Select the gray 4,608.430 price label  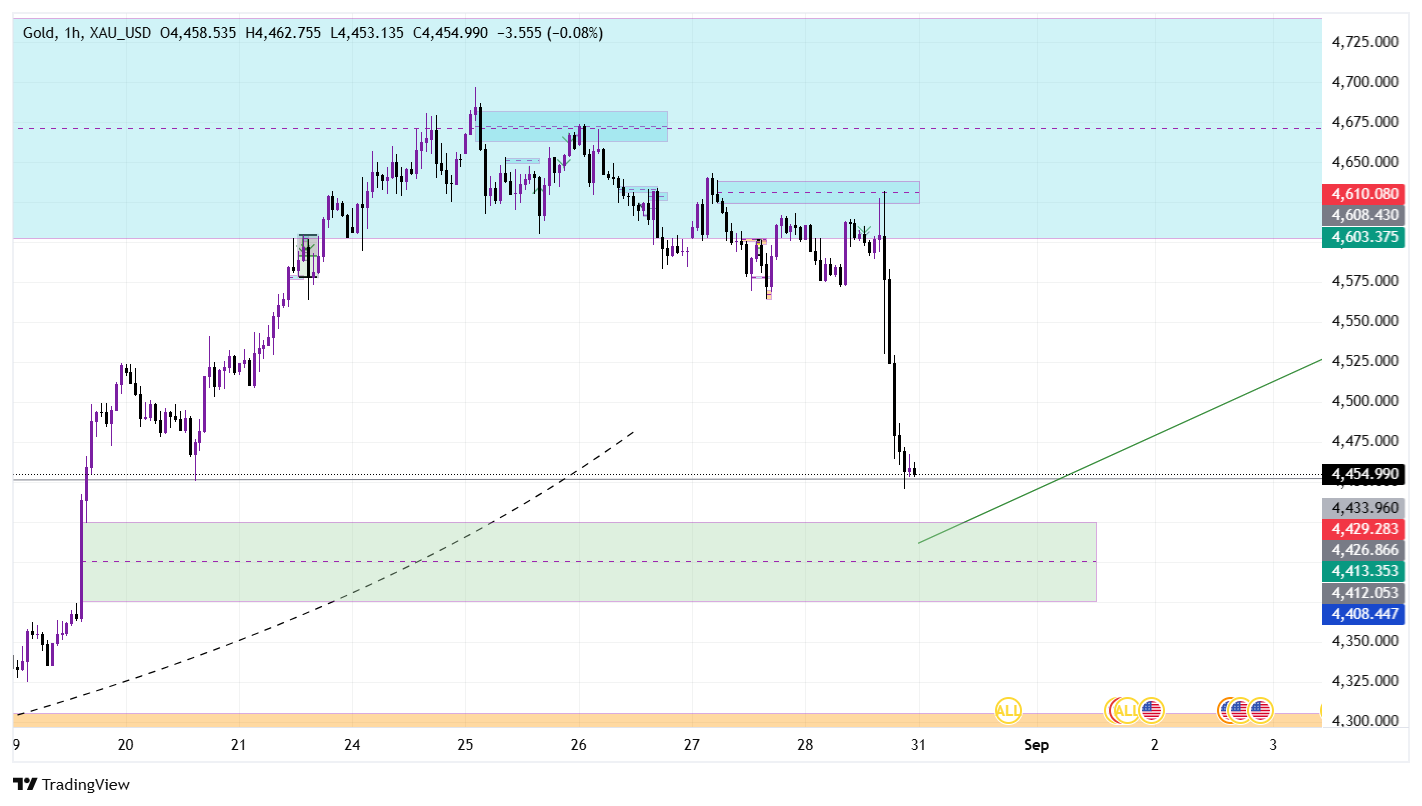1364,215
